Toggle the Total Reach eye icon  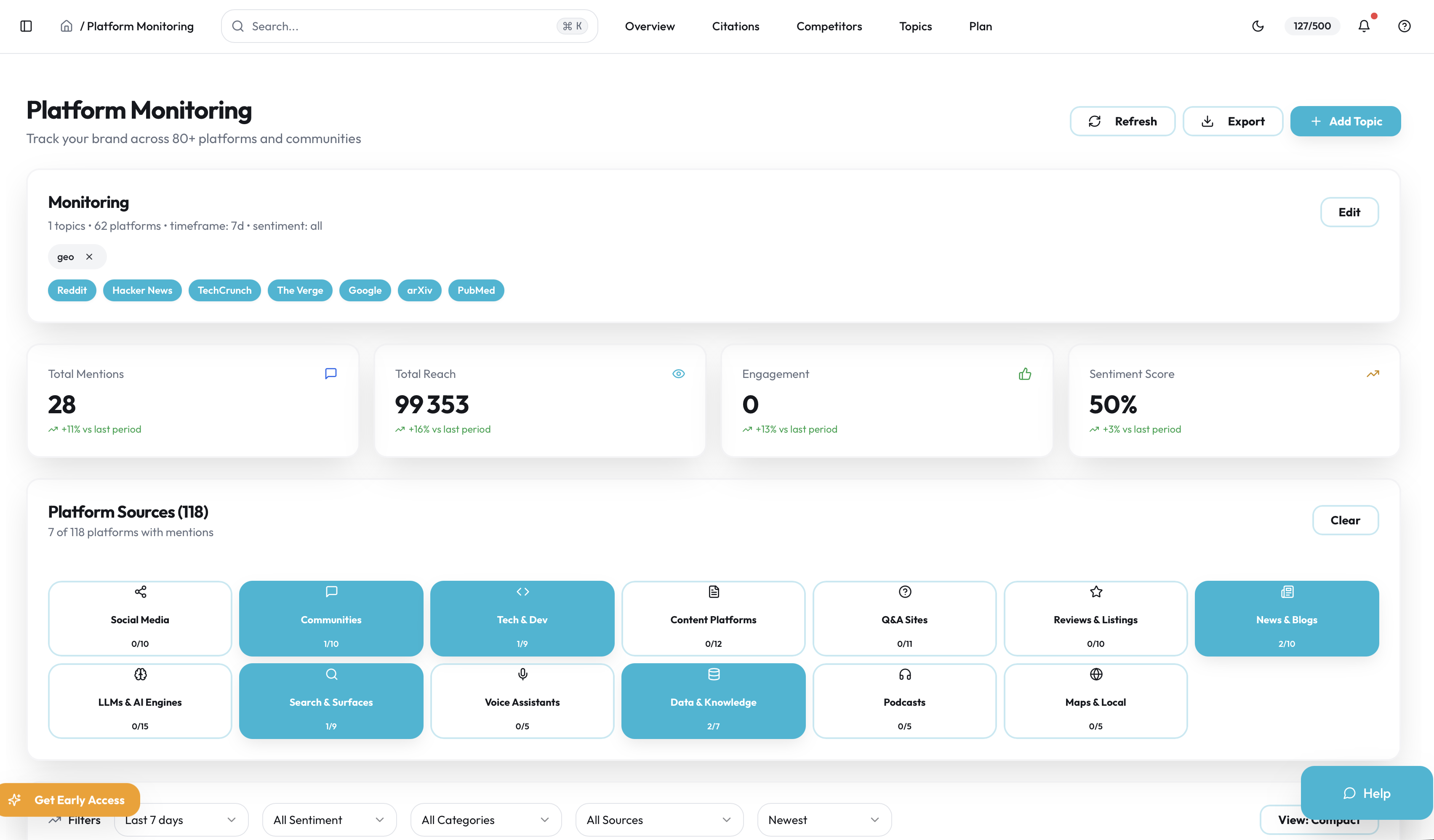[678, 374]
